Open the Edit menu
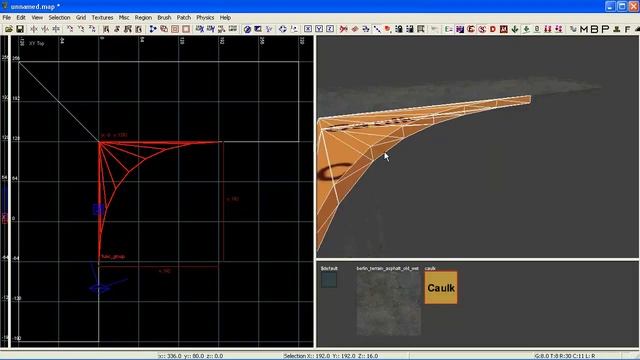640x360 pixels. point(21,18)
